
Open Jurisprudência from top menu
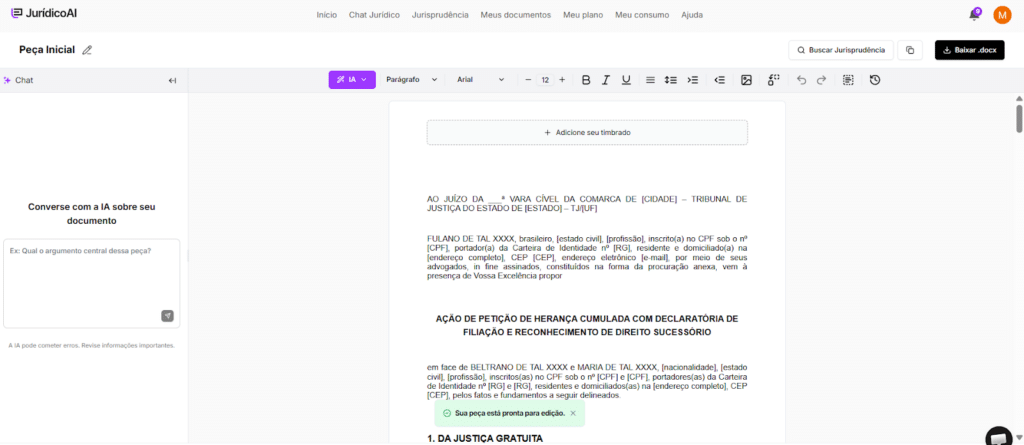click(440, 14)
